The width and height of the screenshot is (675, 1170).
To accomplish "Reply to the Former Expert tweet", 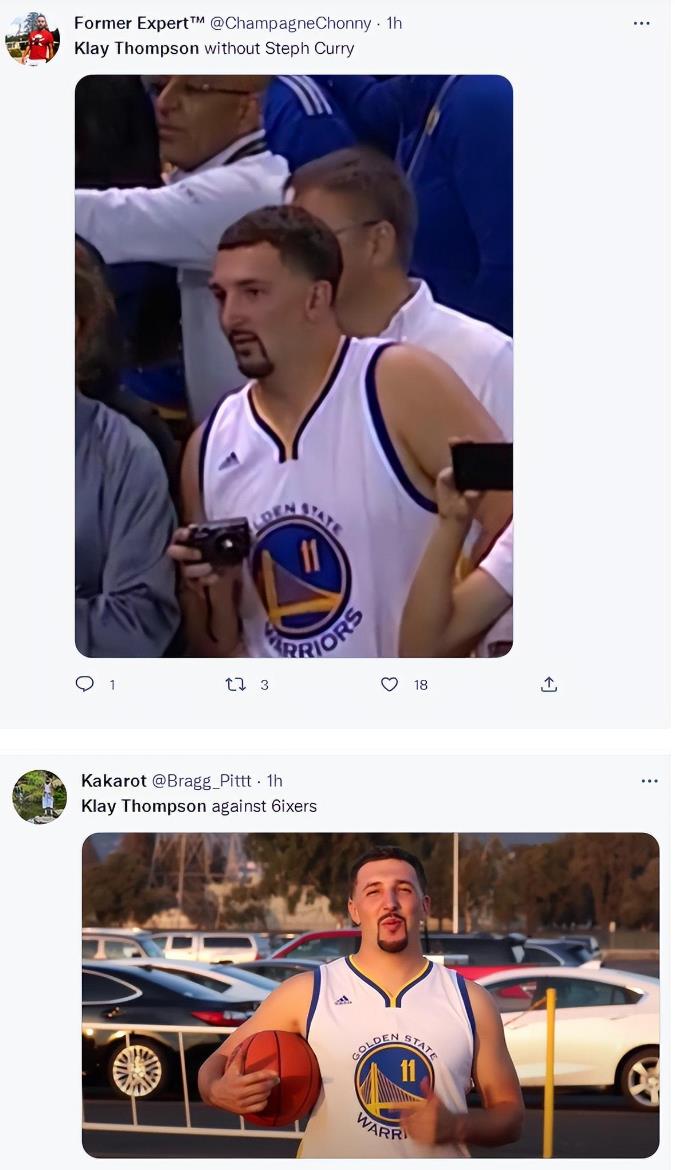I will pyautogui.click(x=85, y=684).
